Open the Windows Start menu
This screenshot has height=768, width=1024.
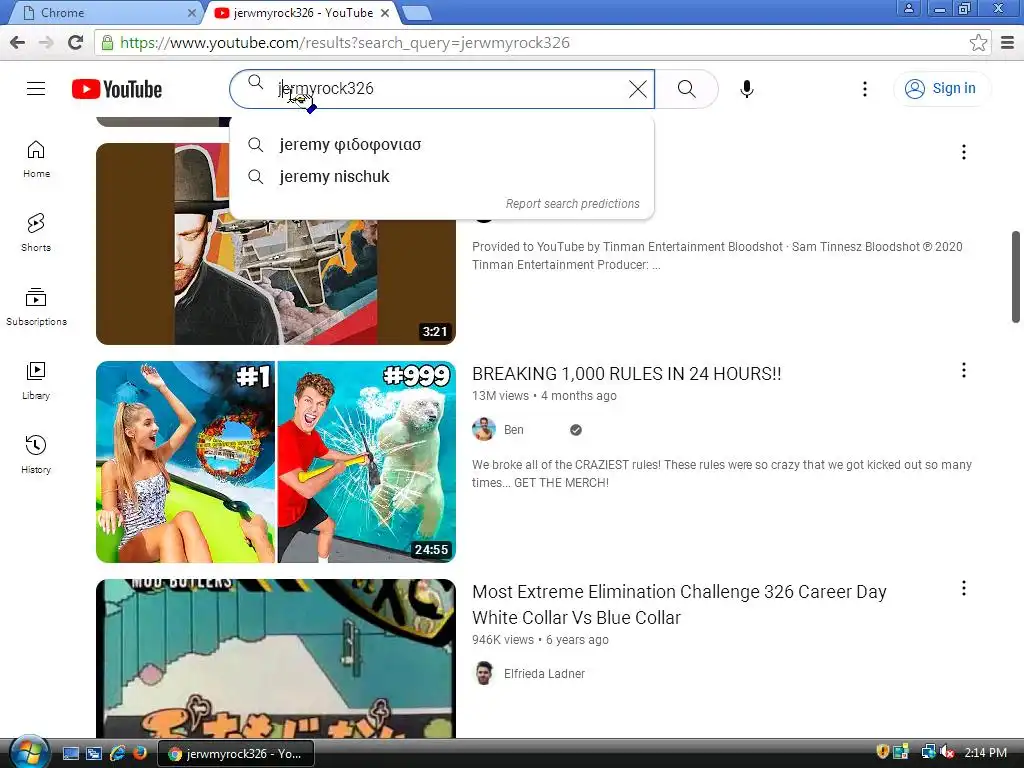27,753
